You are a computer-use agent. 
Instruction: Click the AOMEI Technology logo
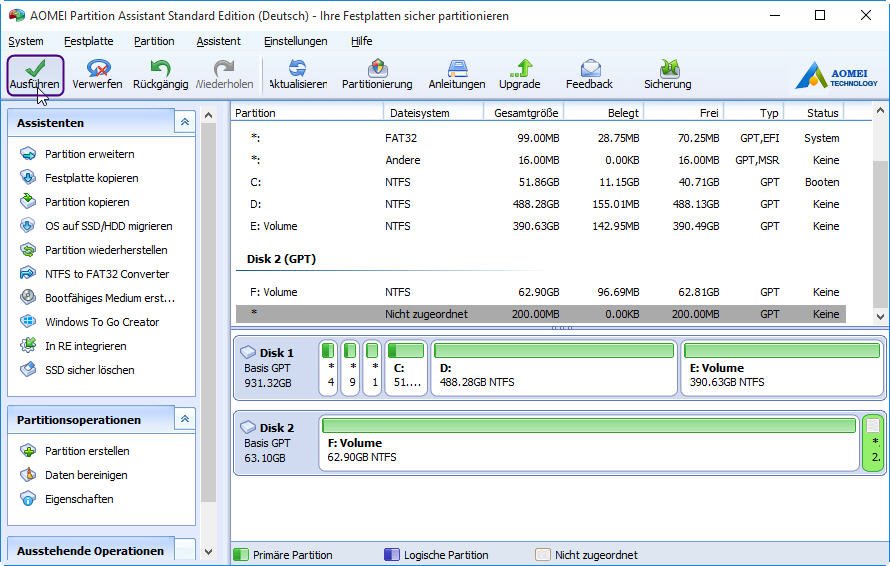(837, 75)
